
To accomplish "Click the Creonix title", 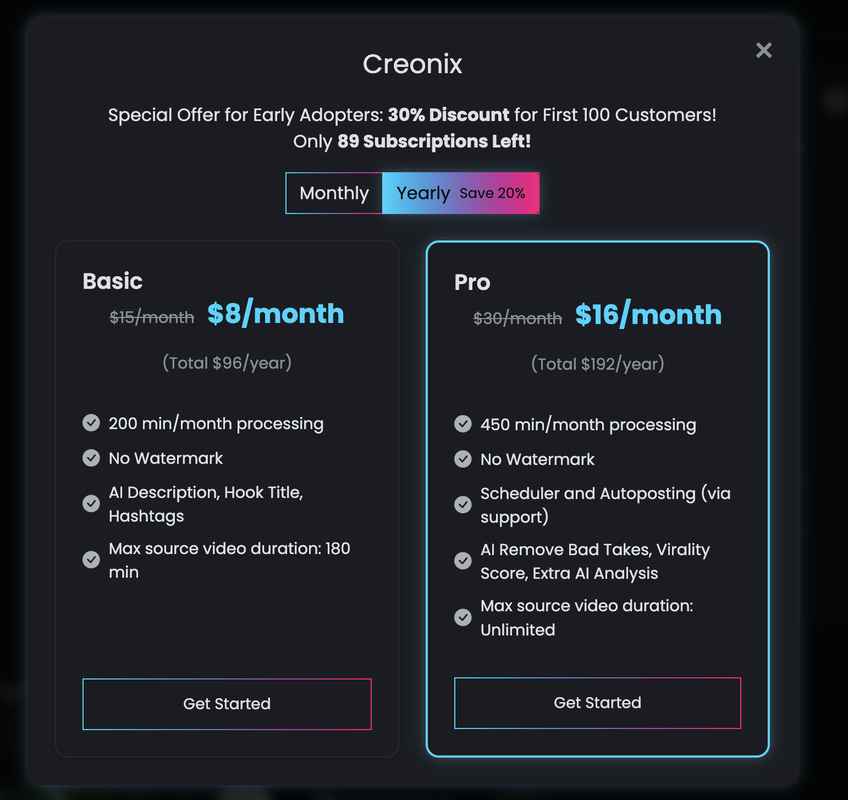I will (412, 64).
